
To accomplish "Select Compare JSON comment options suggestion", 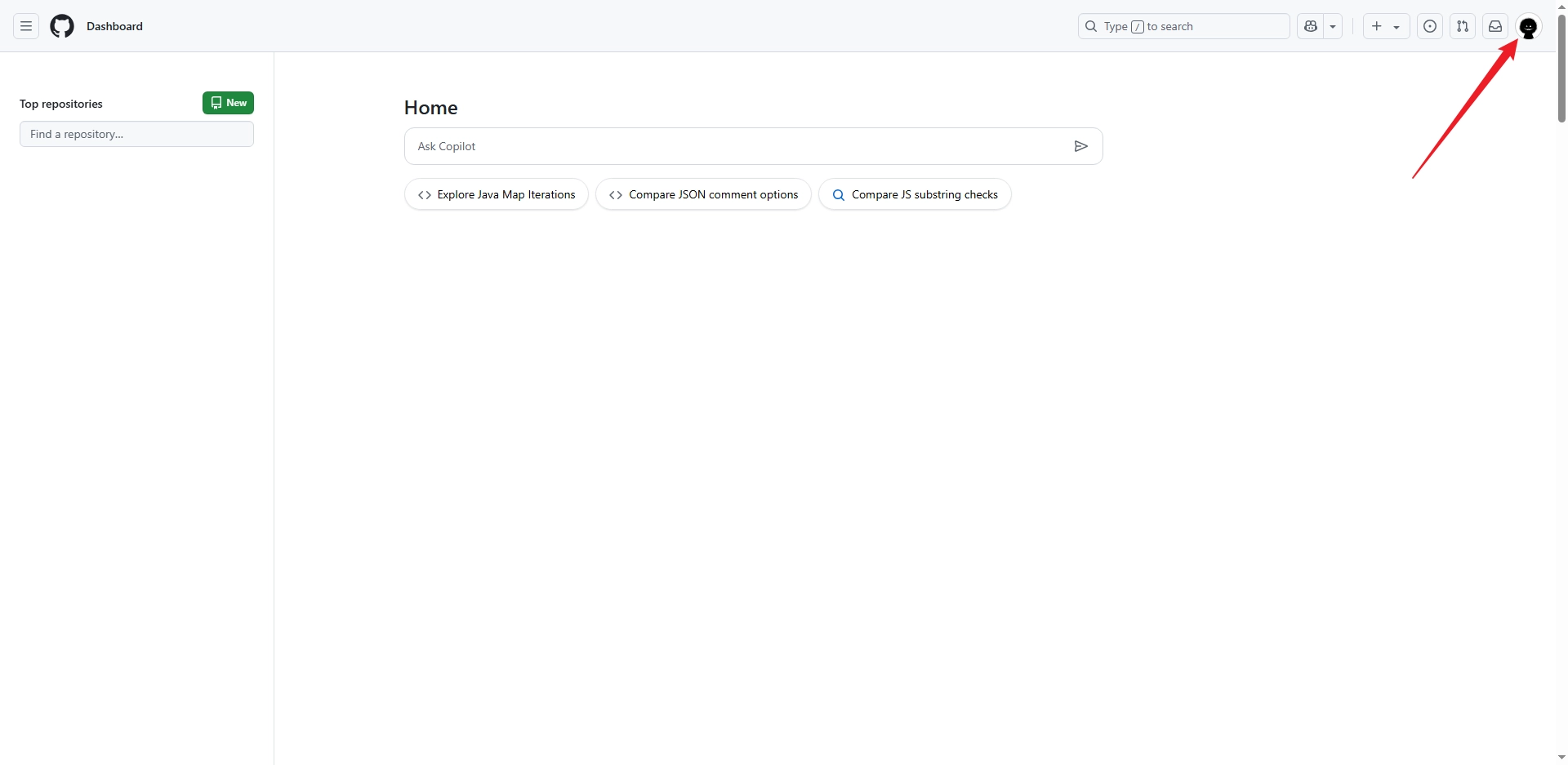I will [x=703, y=194].
